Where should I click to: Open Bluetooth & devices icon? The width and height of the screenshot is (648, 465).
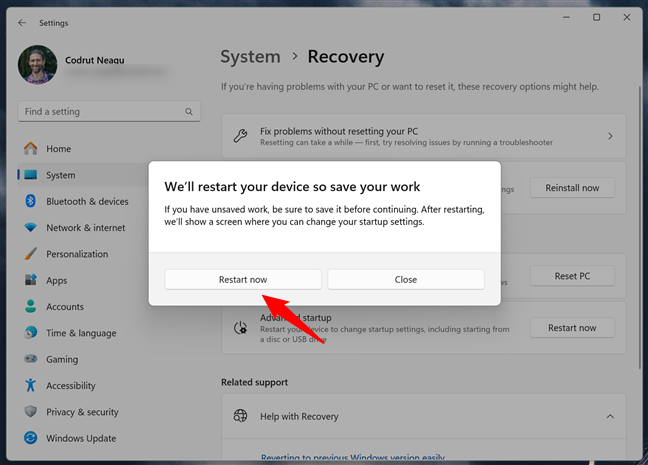click(31, 201)
